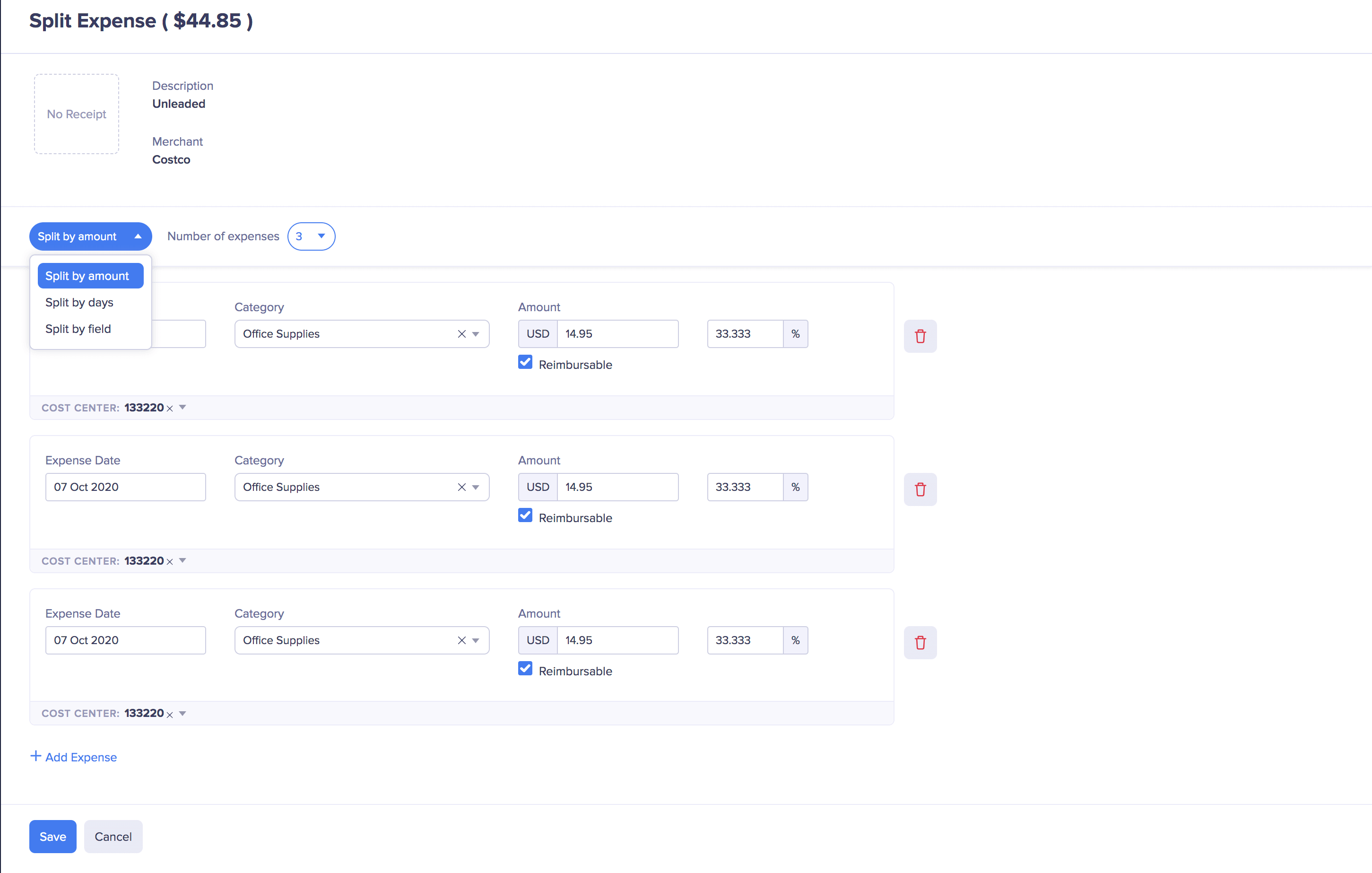Toggle Reimbursable checkbox on second expense
The image size is (1372, 873).
(x=525, y=515)
